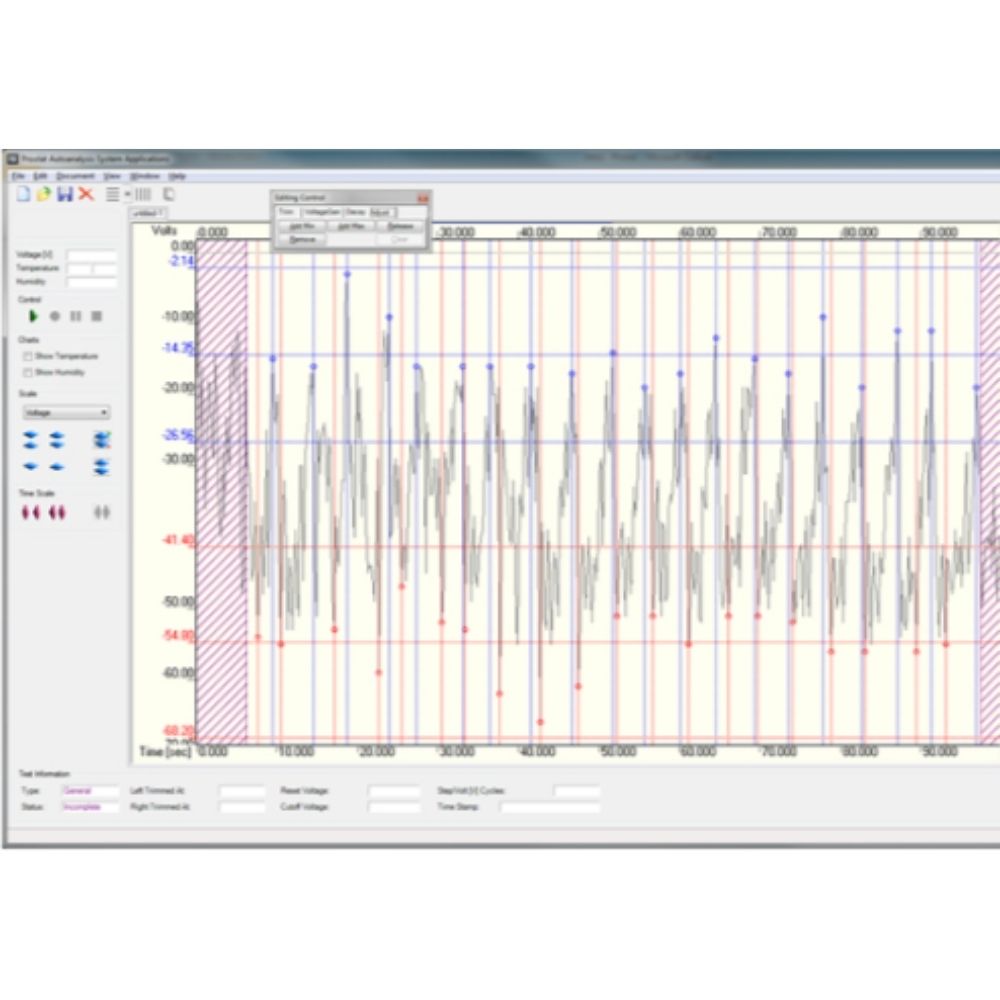Click the round record control button
1000x1000 pixels.
(55, 316)
